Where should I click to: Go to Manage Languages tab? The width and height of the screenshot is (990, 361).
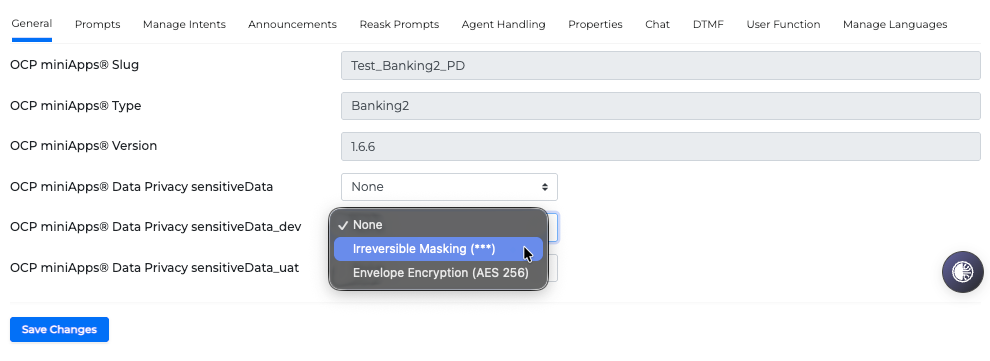[x=895, y=25]
